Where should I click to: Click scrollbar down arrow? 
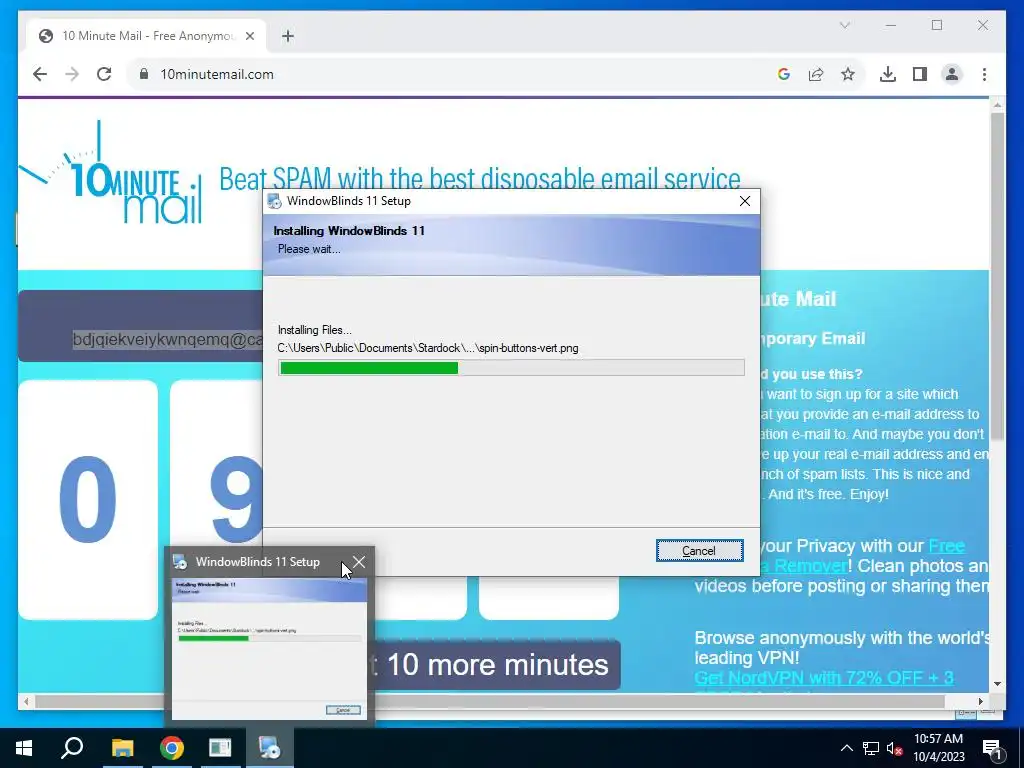point(997,684)
